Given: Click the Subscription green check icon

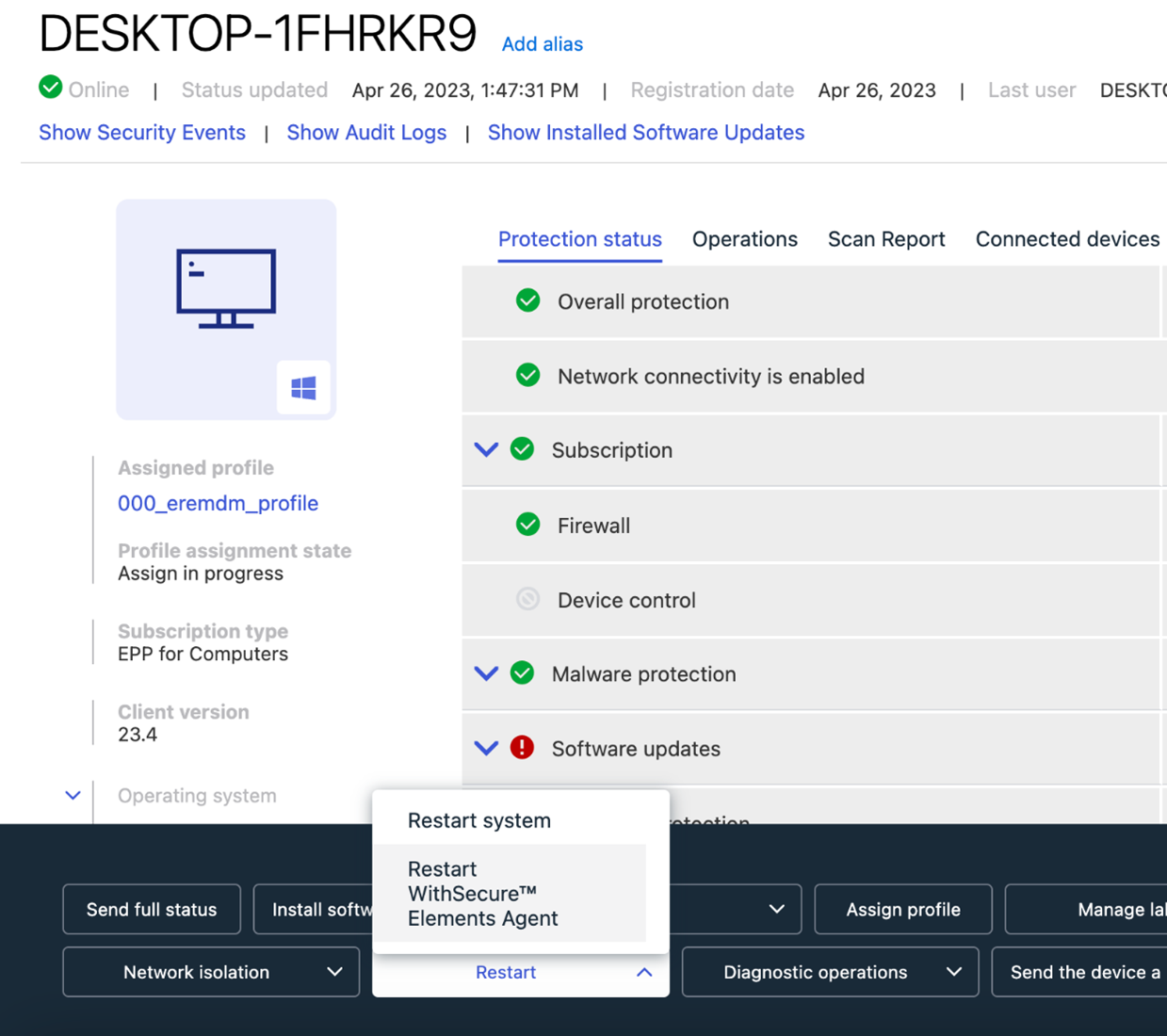Looking at the screenshot, I should click(x=523, y=449).
